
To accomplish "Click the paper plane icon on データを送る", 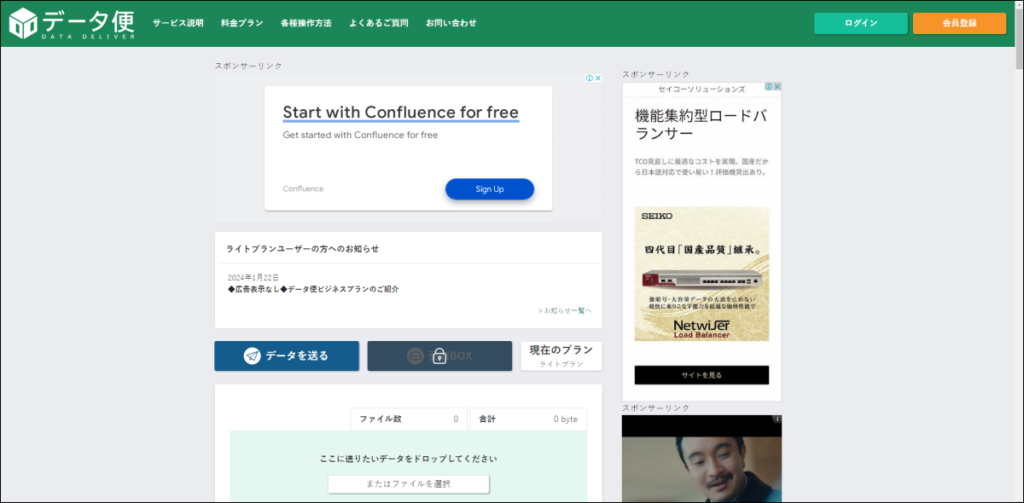I will [253, 356].
